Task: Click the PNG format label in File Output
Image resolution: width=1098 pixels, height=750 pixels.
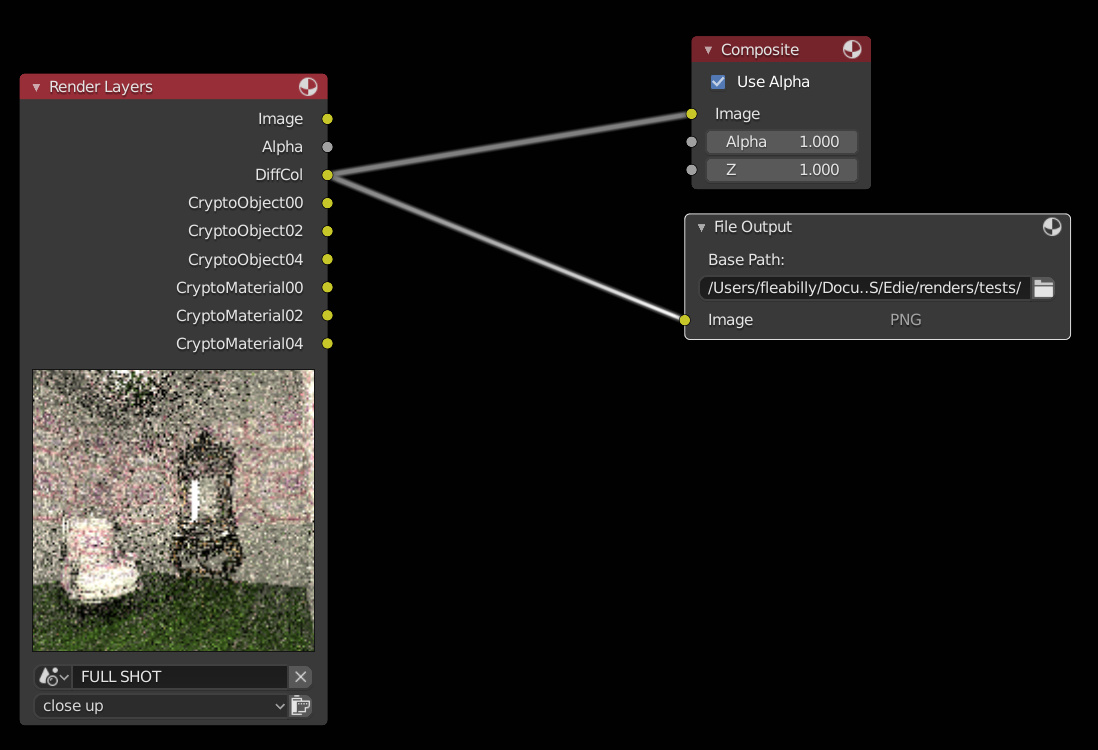Action: point(905,320)
